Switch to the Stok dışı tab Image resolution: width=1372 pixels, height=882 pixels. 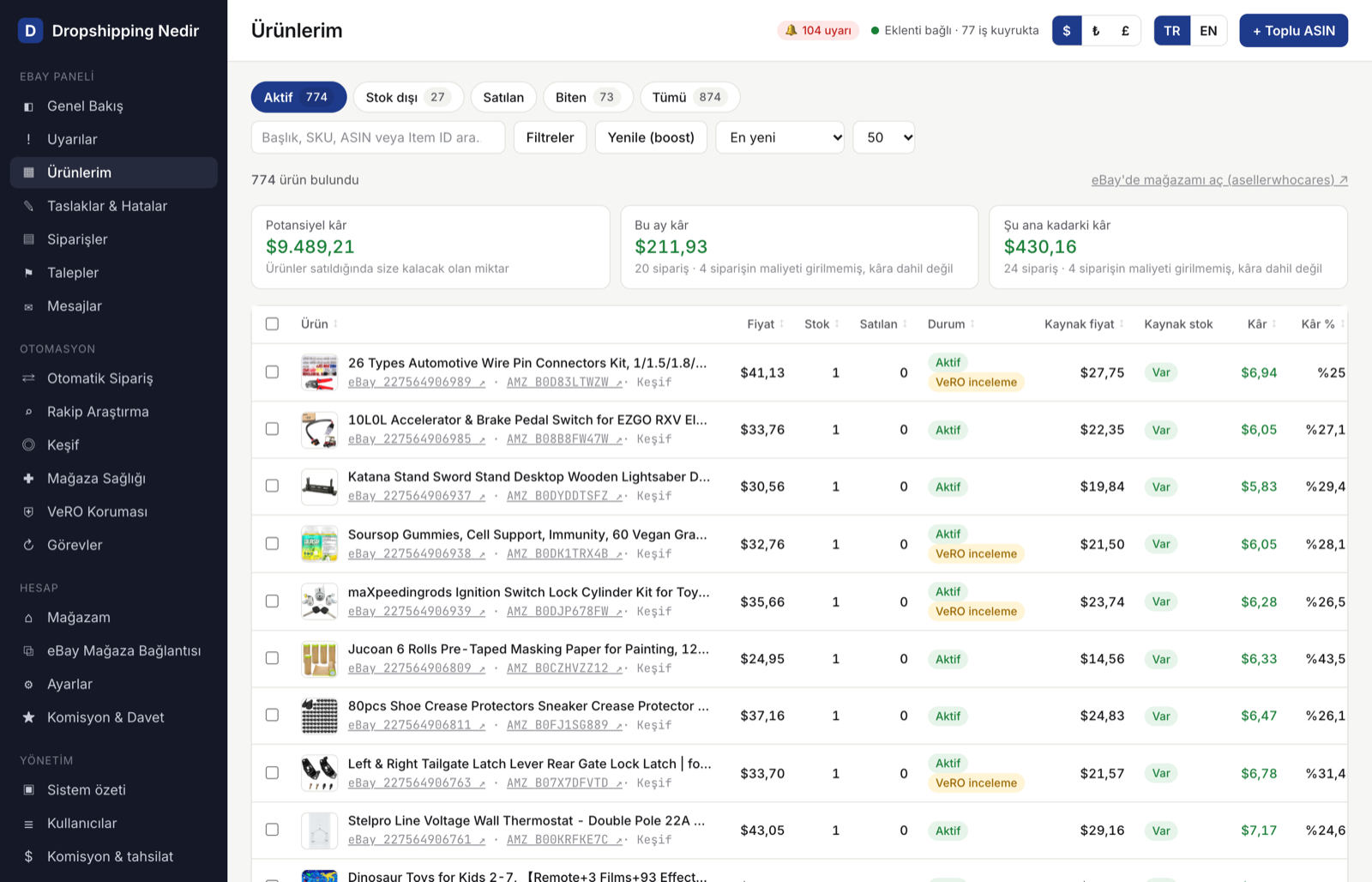[408, 97]
